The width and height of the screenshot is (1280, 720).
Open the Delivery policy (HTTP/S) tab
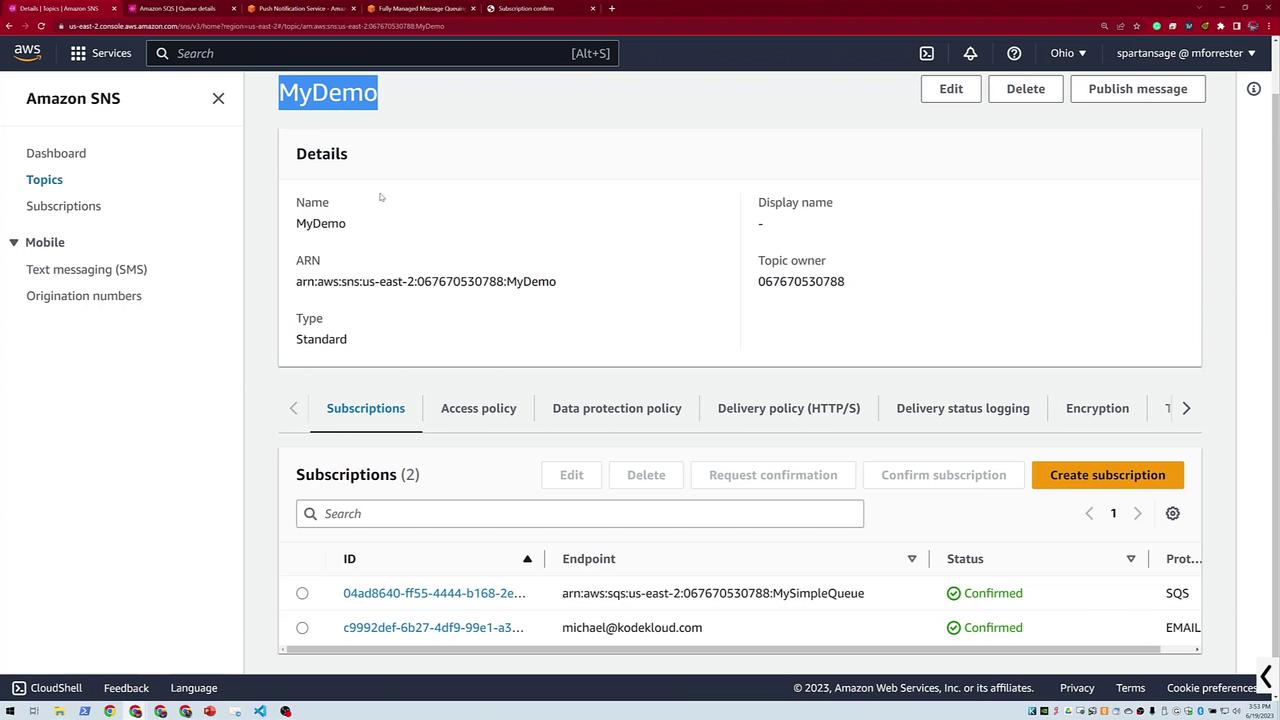(789, 408)
